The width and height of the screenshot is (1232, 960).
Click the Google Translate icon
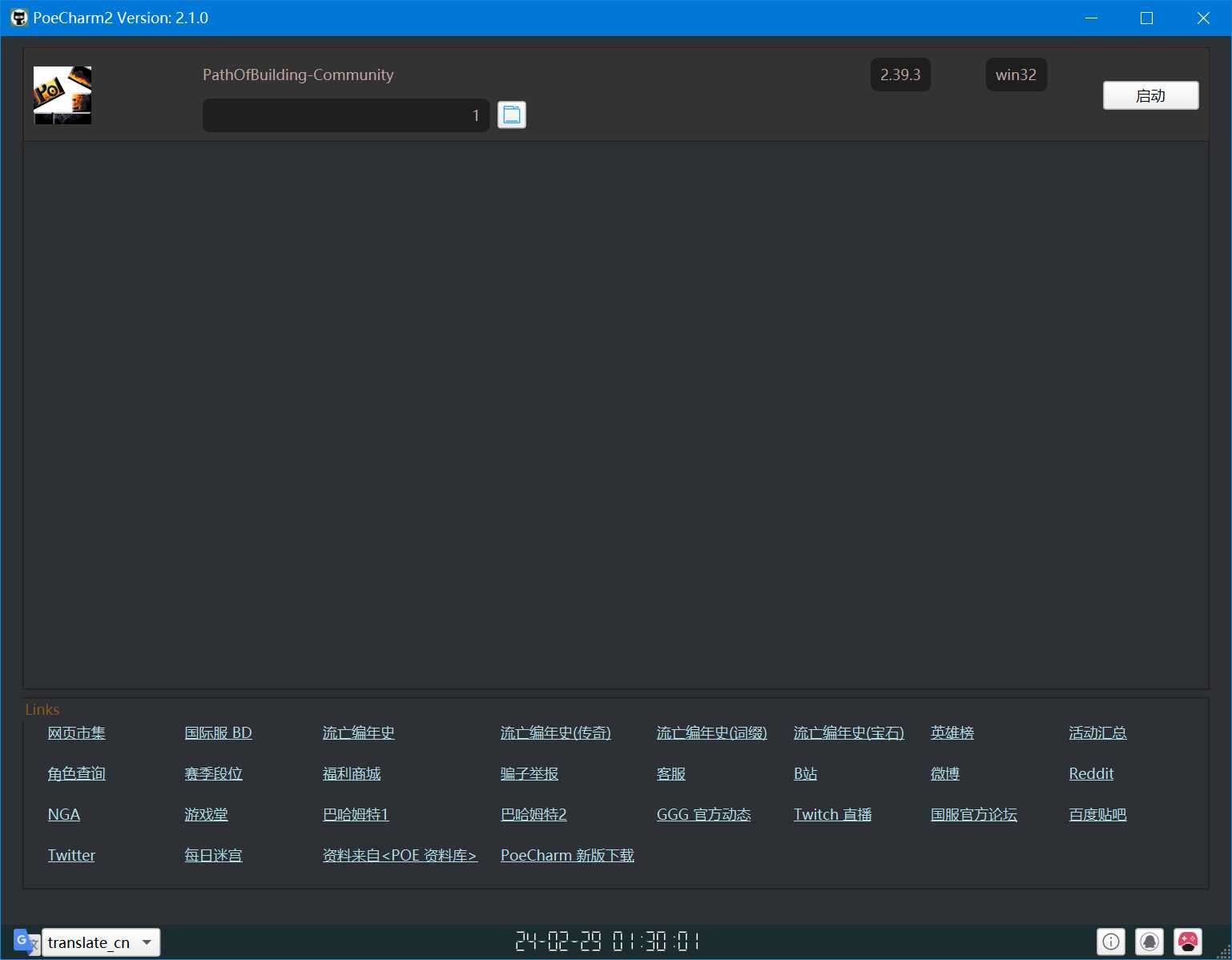(x=25, y=942)
